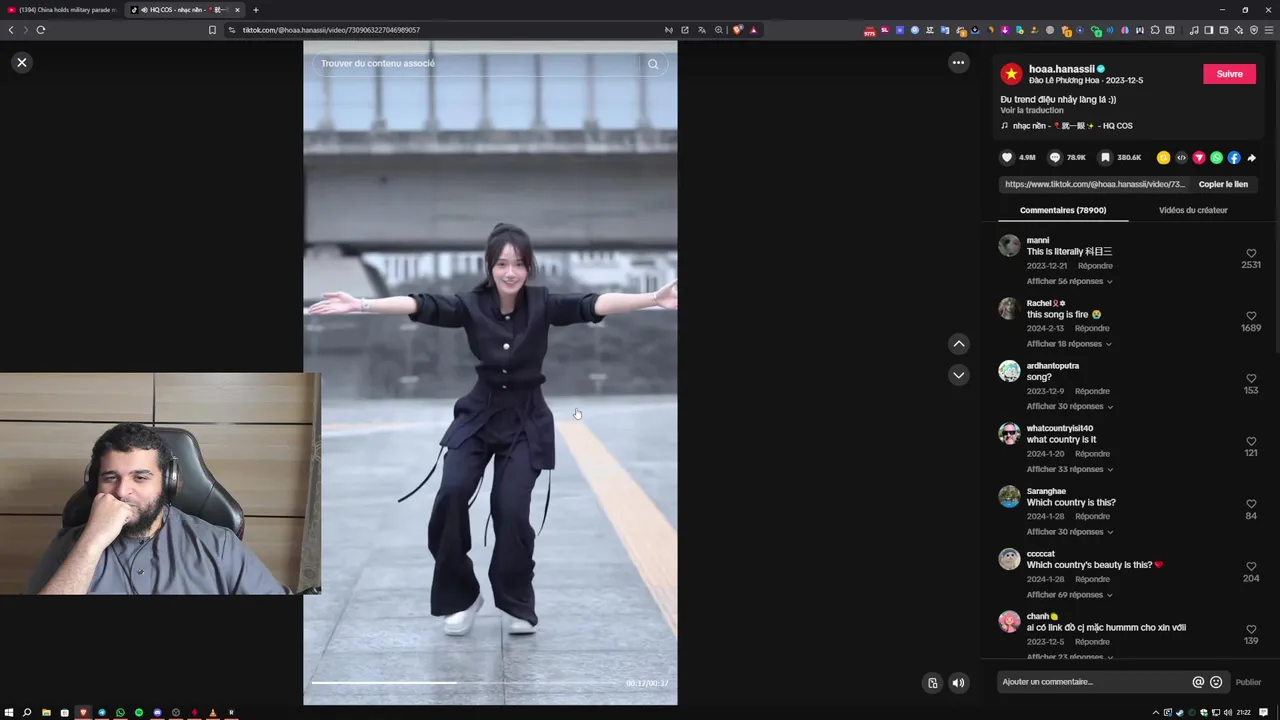Click the Publier button
The height and width of the screenshot is (720, 1280).
[1248, 682]
